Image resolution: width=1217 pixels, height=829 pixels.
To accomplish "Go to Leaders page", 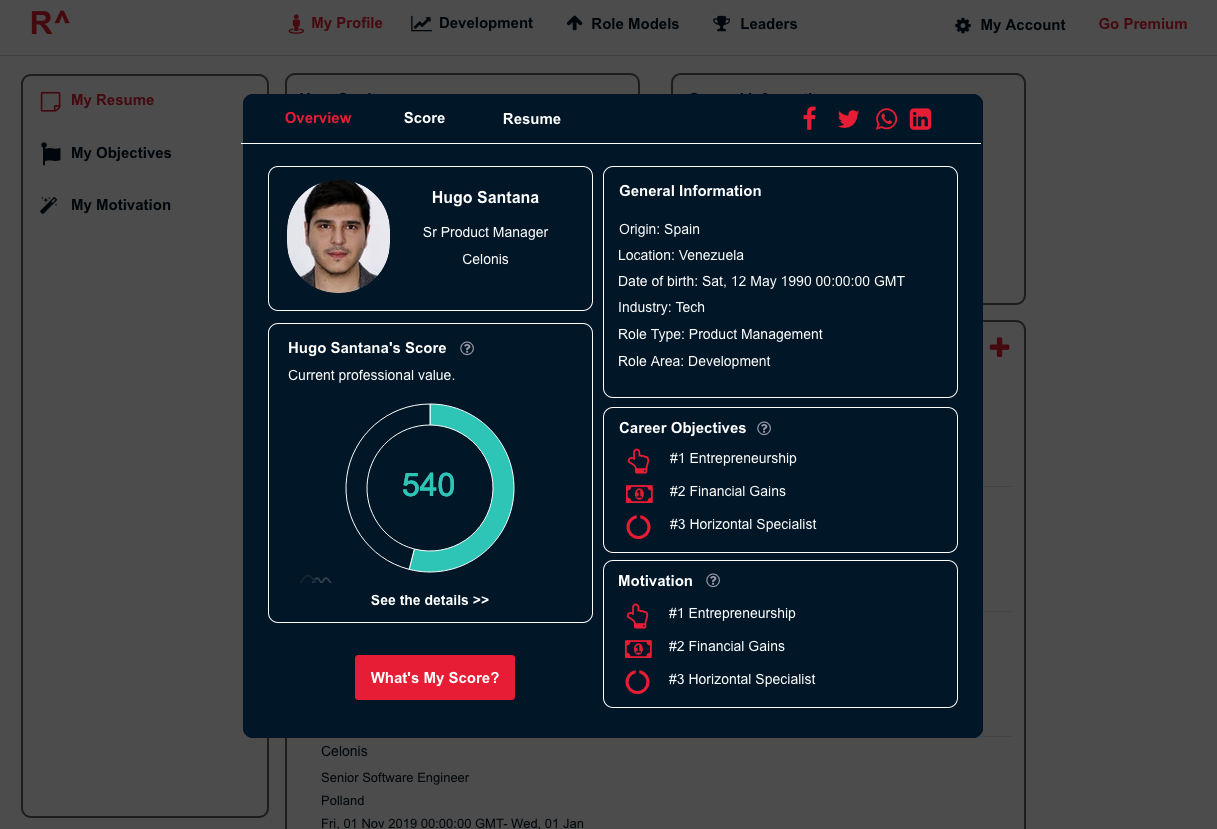I will [x=769, y=24].
